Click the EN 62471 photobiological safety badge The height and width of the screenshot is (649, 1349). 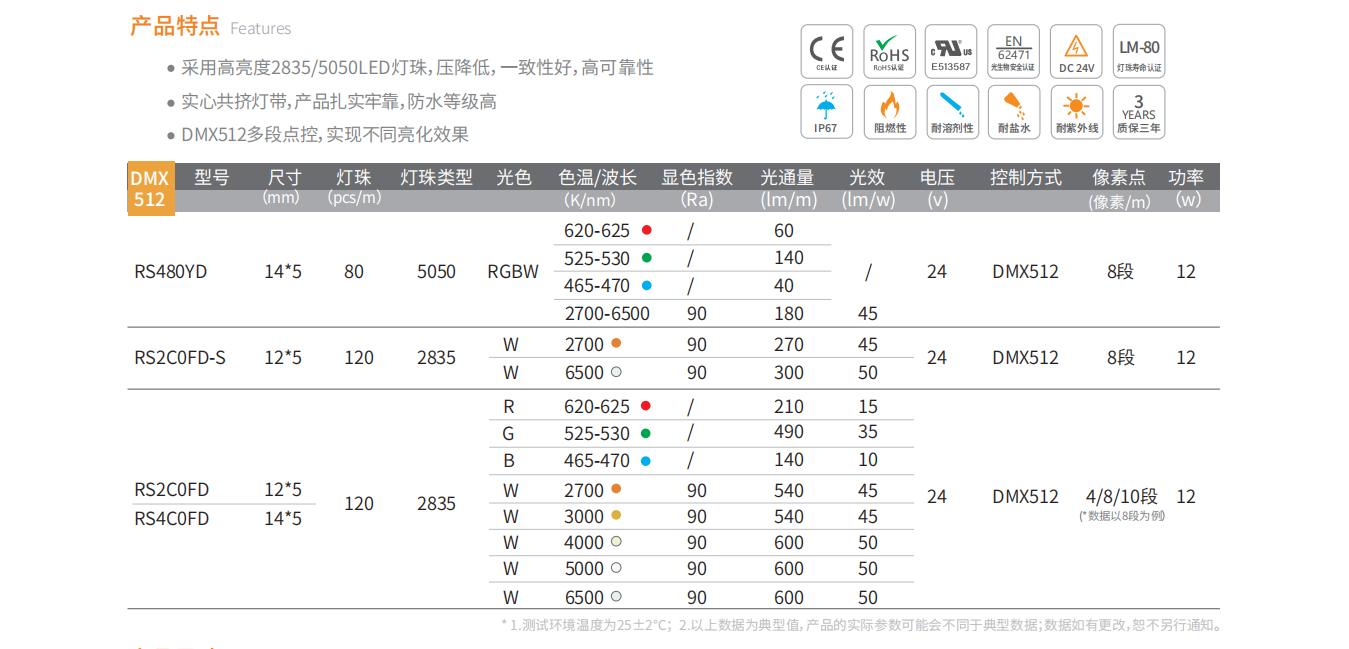point(1013,51)
